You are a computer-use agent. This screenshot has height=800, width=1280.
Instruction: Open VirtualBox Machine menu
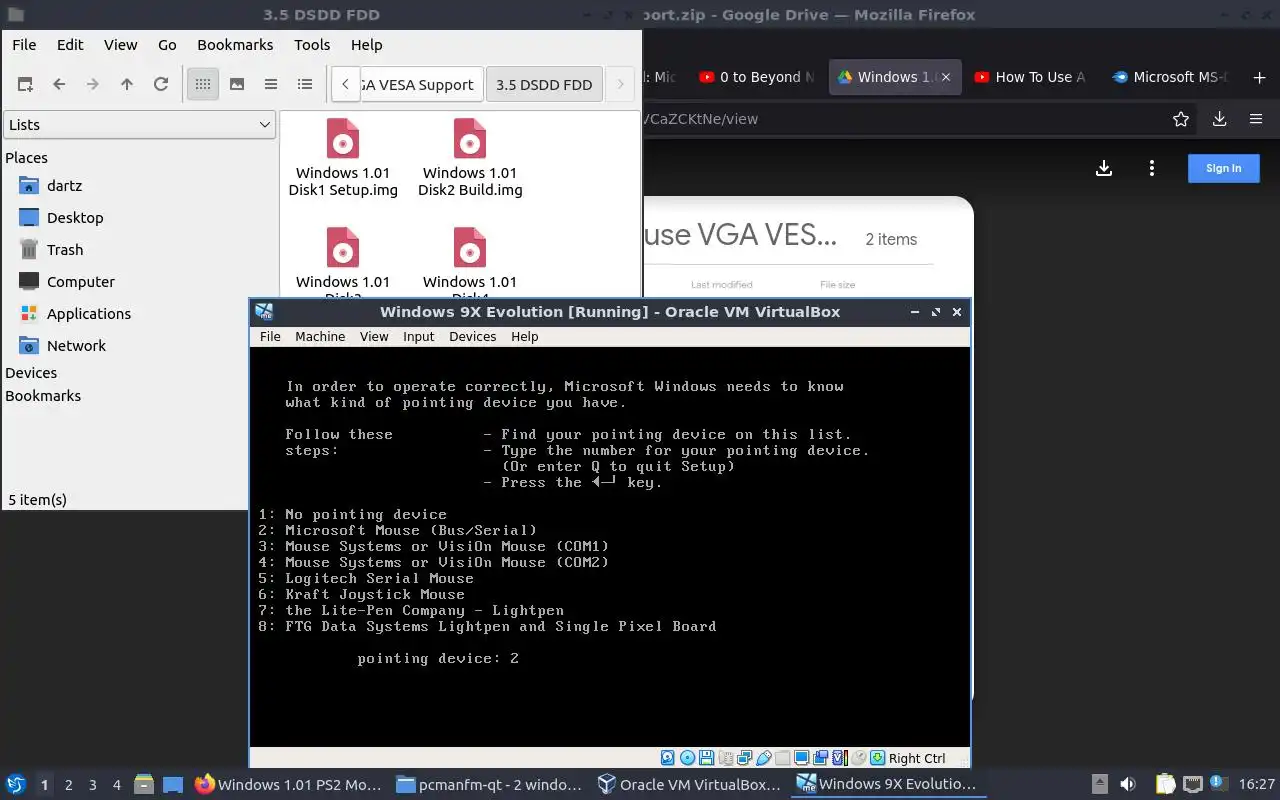point(320,337)
